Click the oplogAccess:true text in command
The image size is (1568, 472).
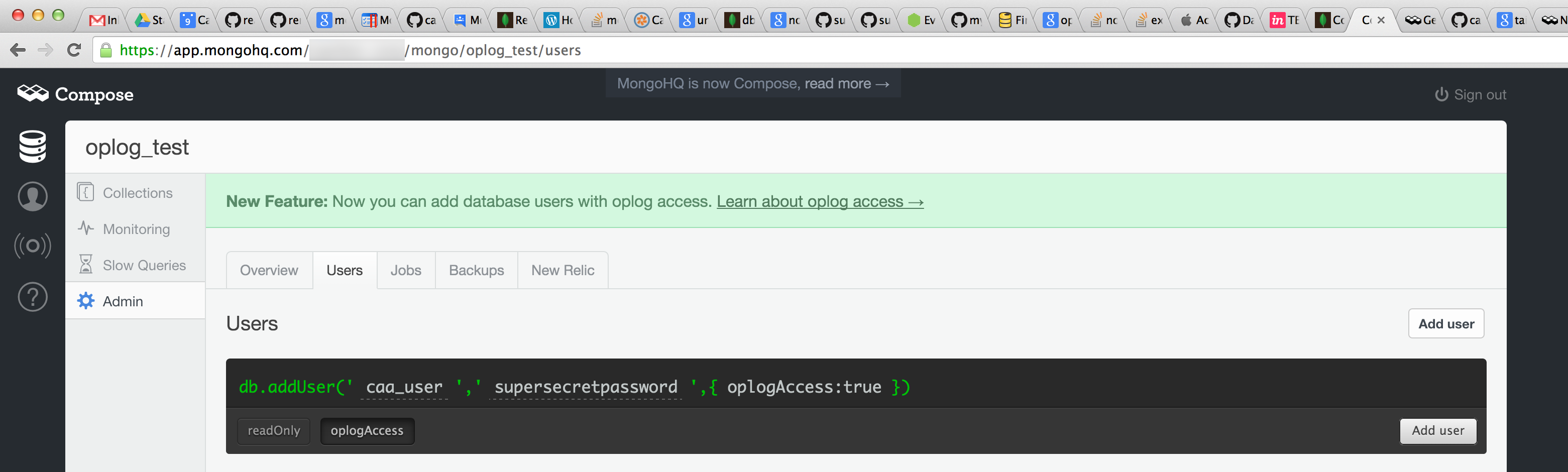point(804,387)
